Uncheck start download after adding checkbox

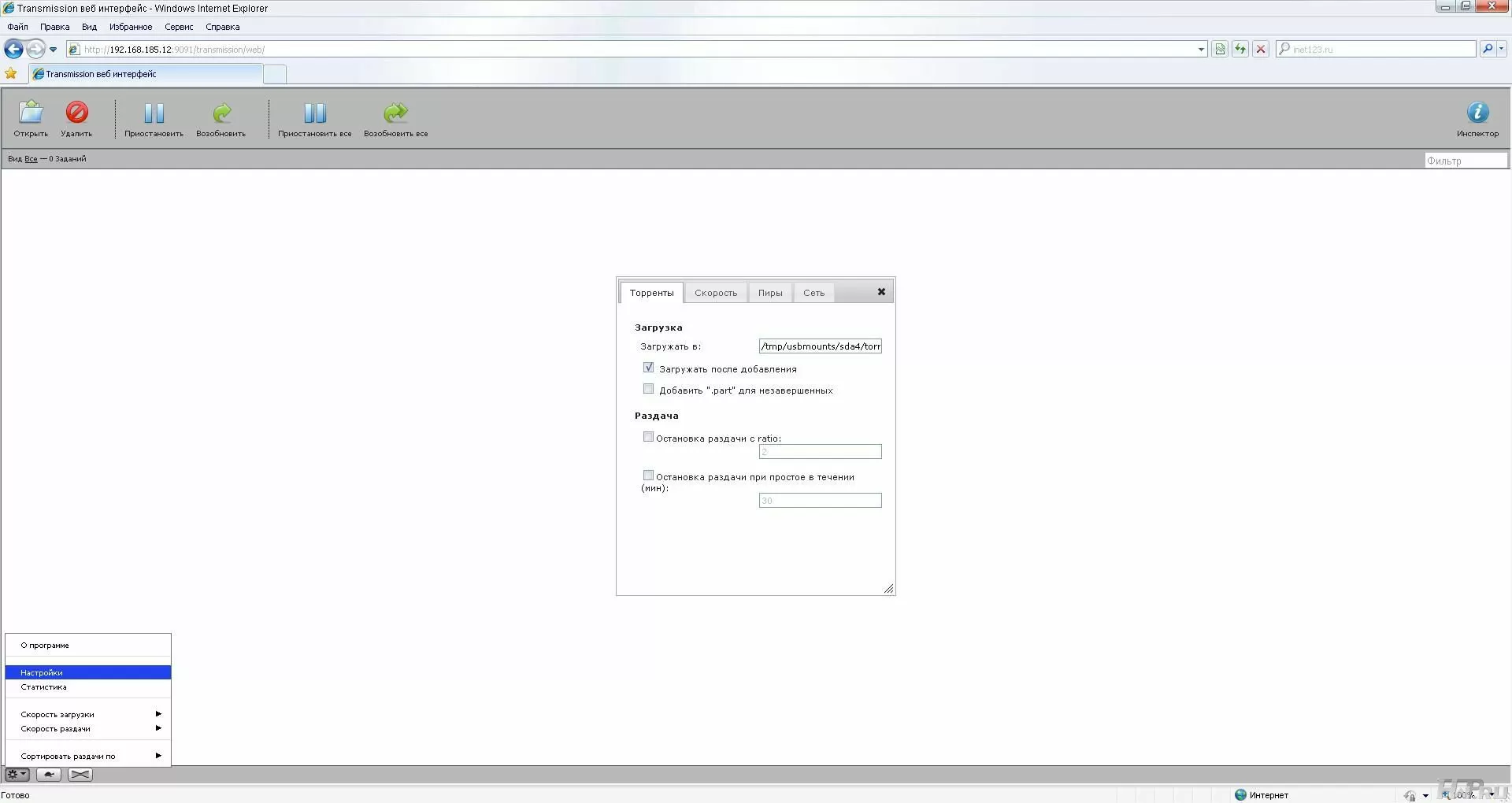(649, 368)
